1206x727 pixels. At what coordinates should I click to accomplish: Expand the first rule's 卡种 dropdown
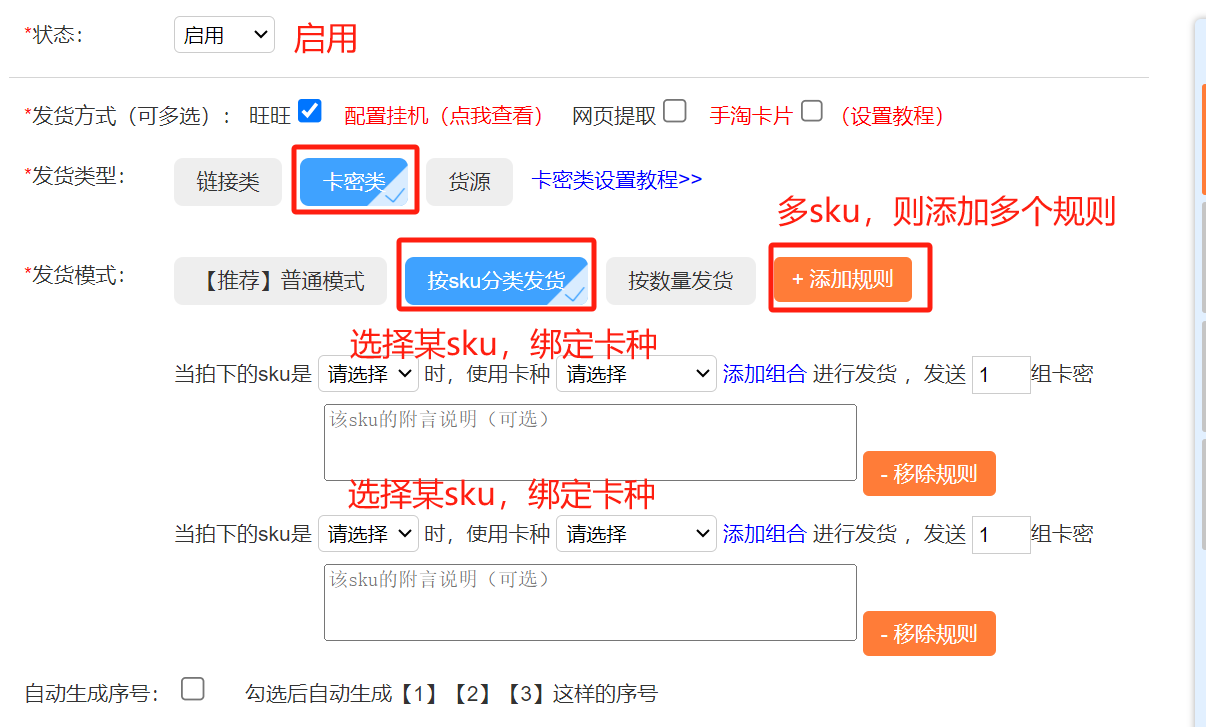tap(636, 374)
